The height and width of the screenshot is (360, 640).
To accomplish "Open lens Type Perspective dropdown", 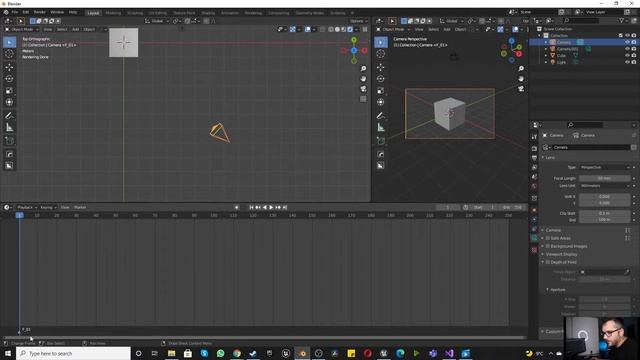I will [604, 167].
